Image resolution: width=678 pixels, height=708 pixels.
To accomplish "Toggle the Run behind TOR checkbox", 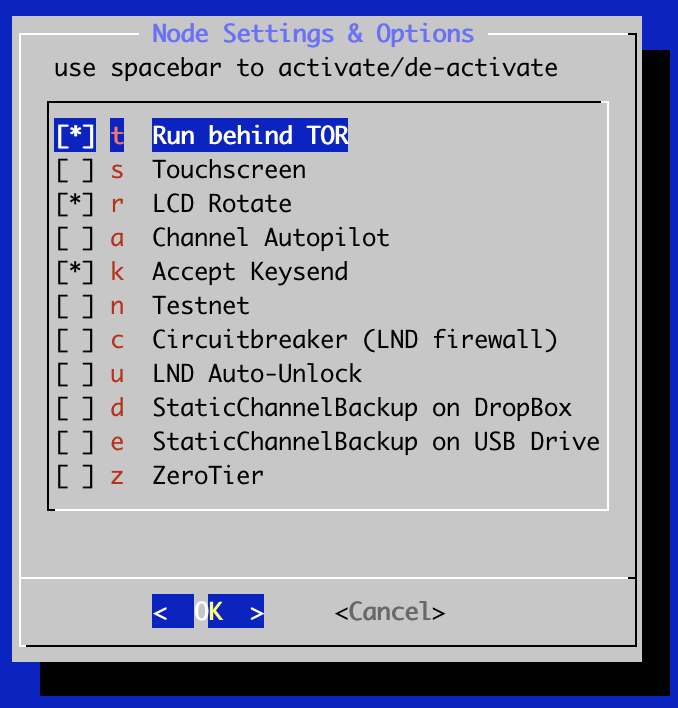I will (75, 135).
